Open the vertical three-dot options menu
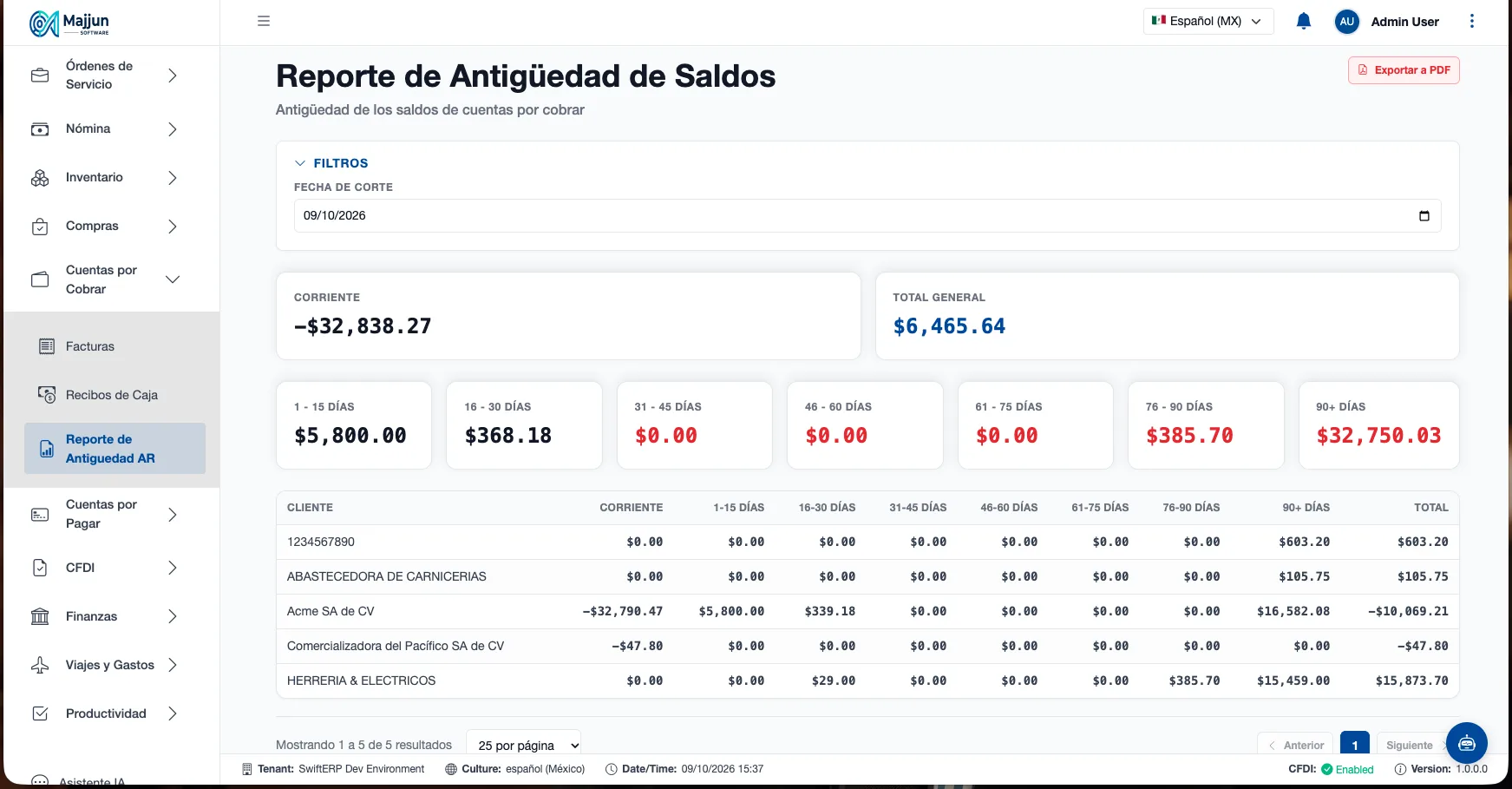This screenshot has height=789, width=1512. [x=1471, y=21]
